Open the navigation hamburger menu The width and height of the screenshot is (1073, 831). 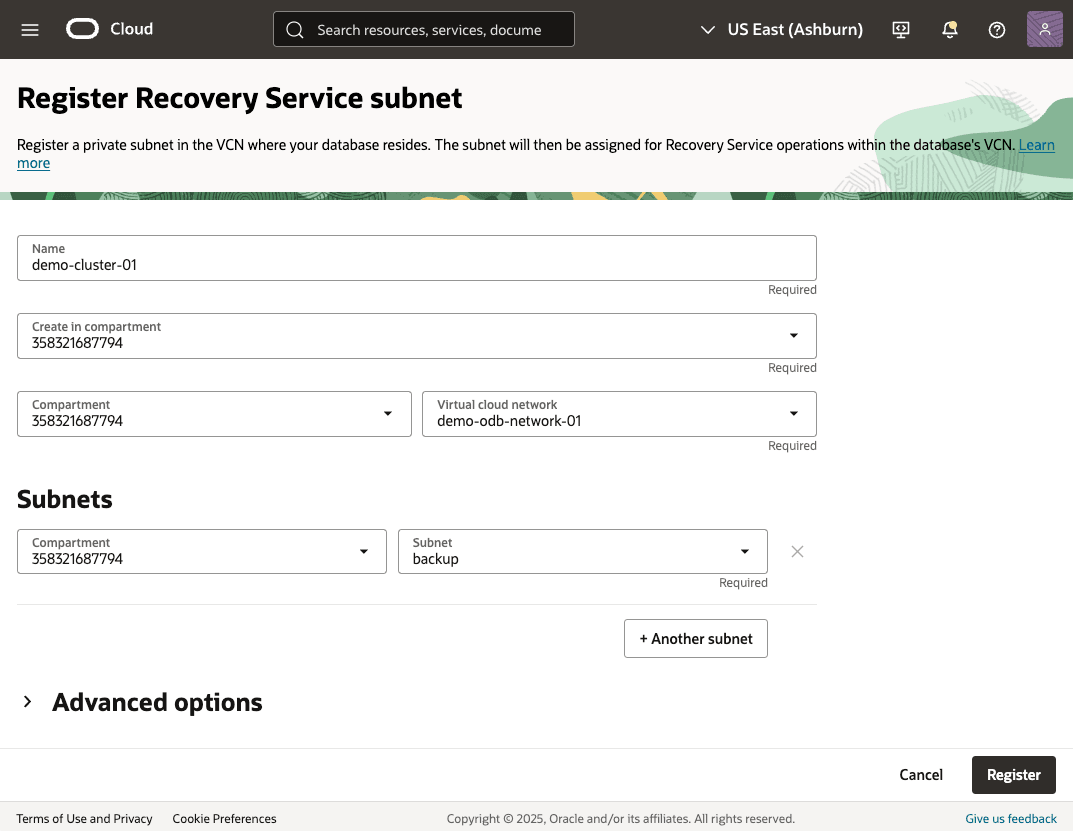[29, 29]
